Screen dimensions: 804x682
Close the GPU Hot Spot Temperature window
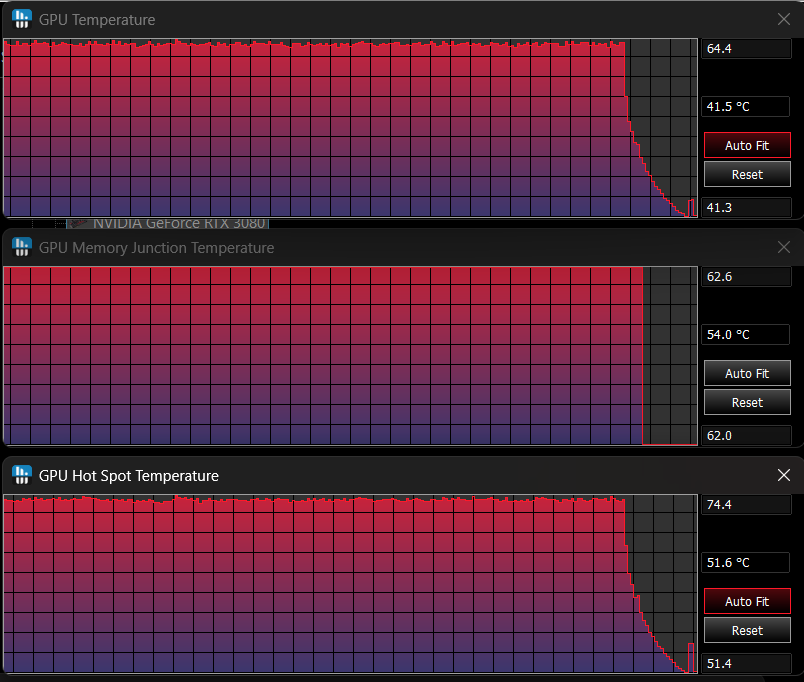(784, 475)
